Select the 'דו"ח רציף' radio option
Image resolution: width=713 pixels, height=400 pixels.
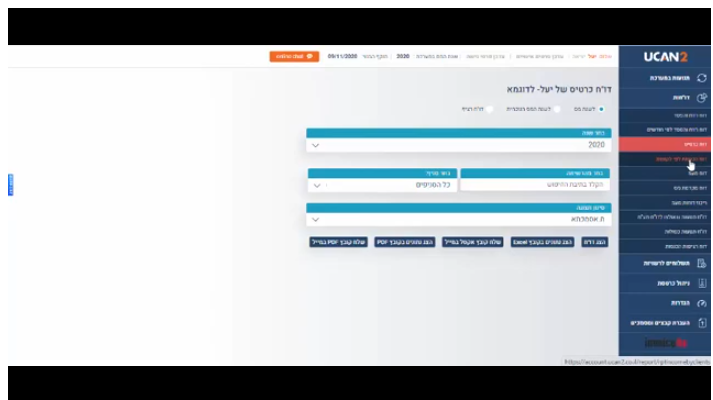[491, 108]
